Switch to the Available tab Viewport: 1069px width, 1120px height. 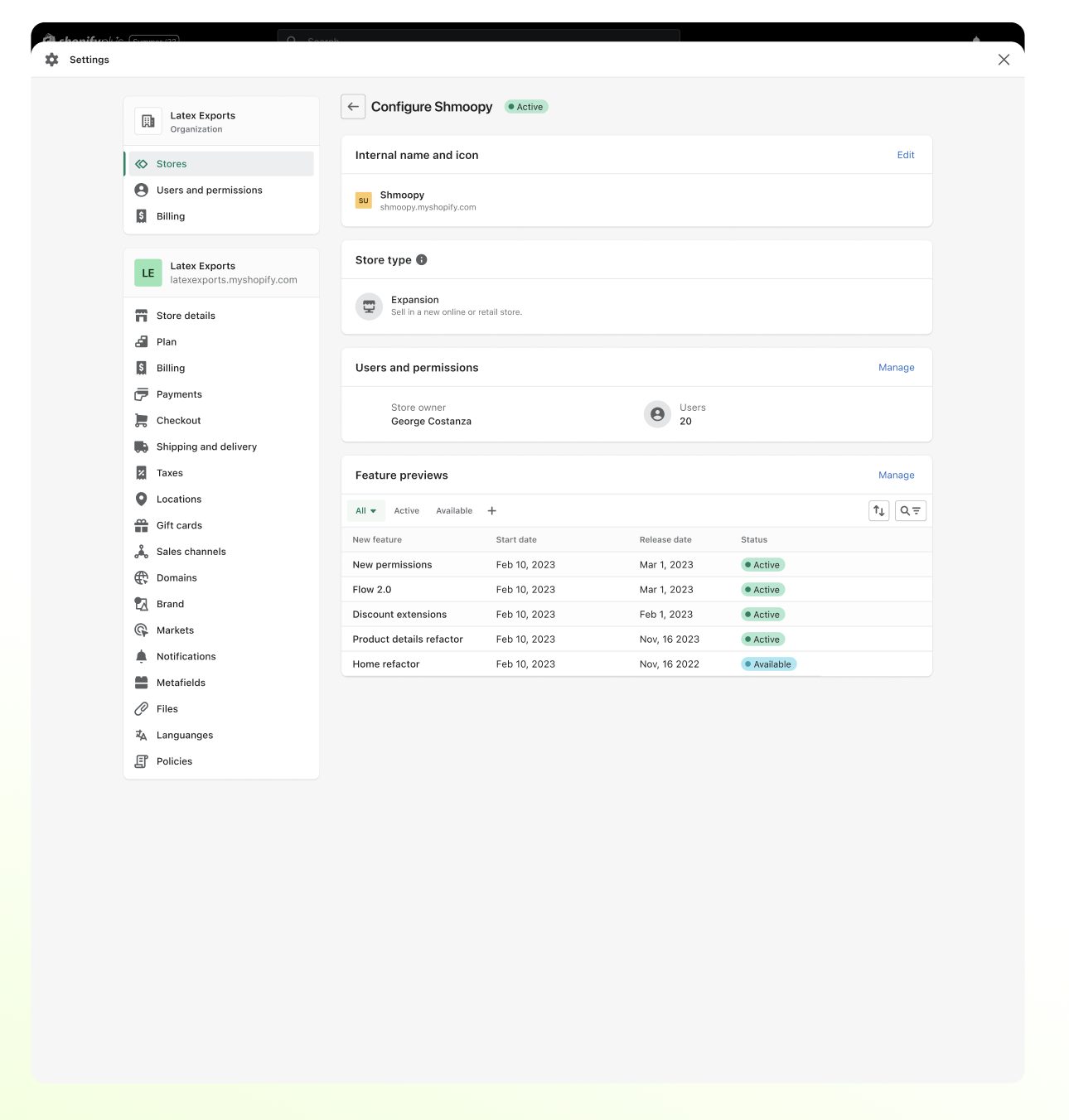tap(454, 511)
